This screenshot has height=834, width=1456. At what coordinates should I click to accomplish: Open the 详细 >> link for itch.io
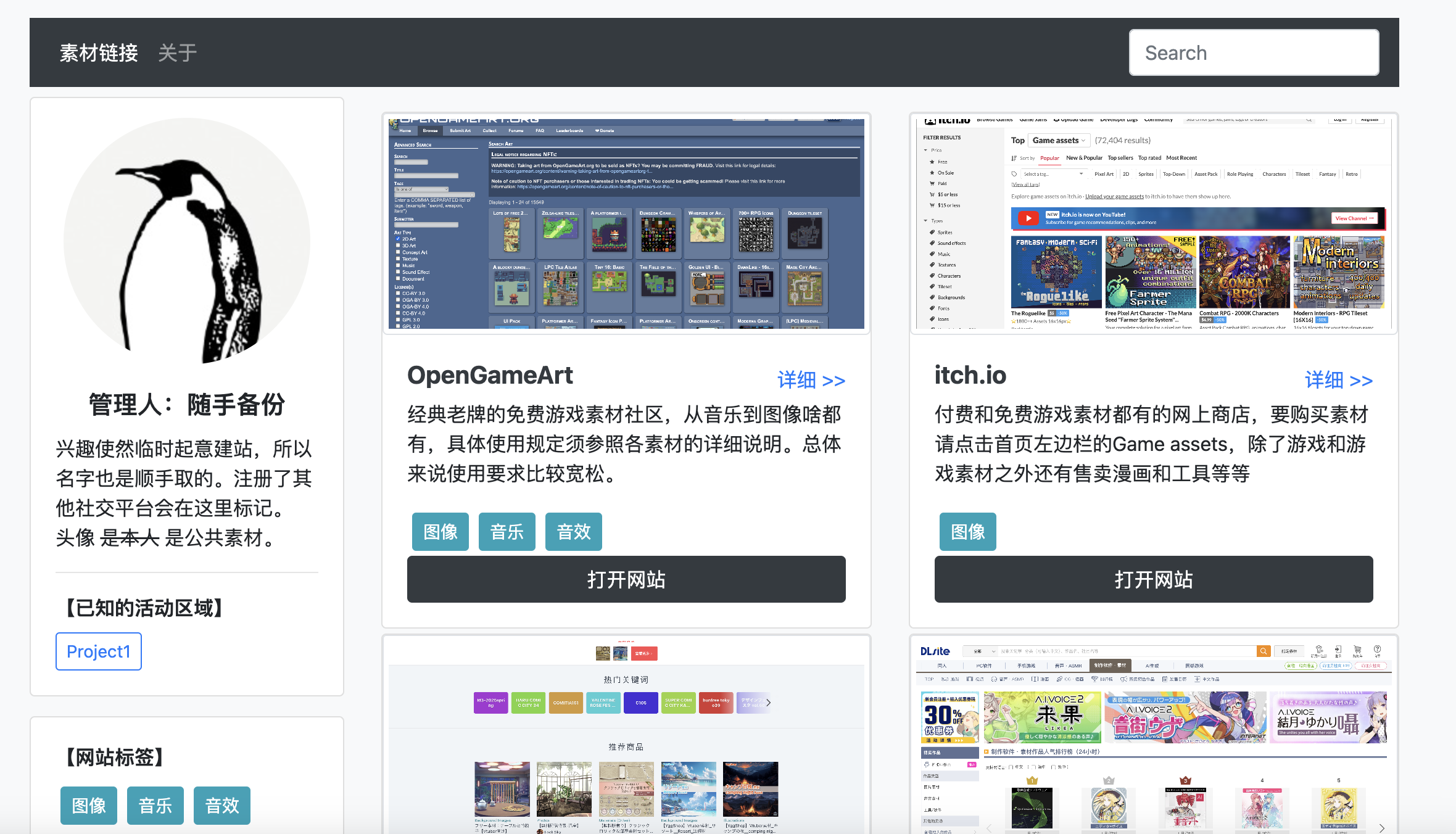1339,380
